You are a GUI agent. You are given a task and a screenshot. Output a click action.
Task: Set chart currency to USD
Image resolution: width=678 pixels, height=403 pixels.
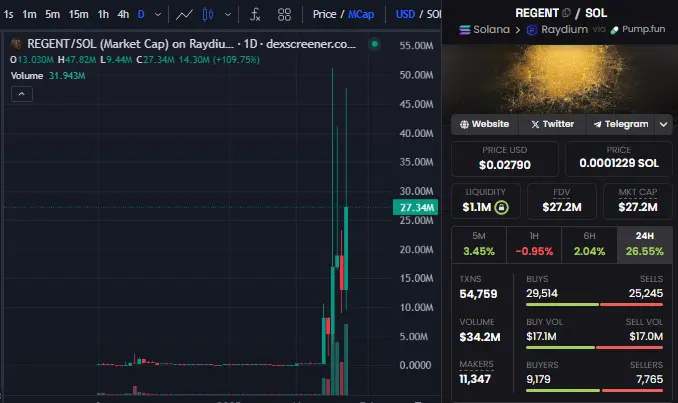tap(405, 14)
